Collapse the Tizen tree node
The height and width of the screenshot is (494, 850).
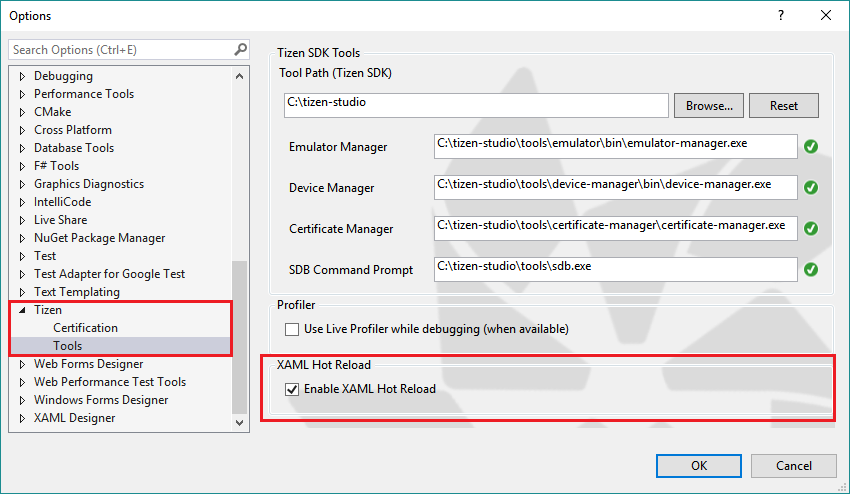[23, 310]
